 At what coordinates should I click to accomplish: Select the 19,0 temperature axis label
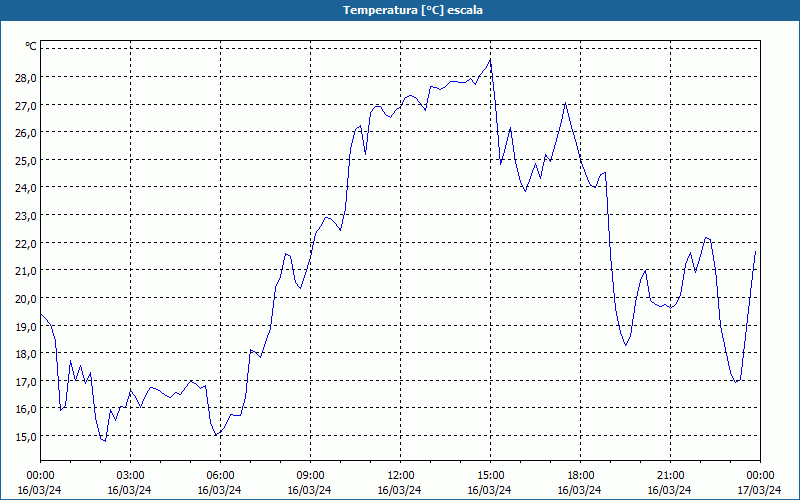25,326
